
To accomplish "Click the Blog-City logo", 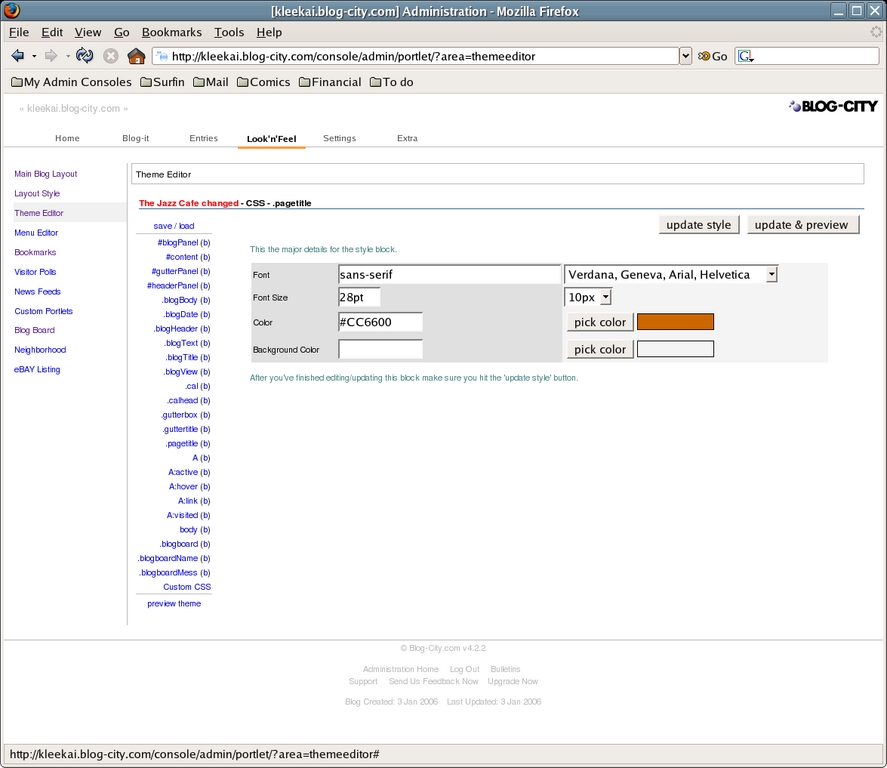I will (833, 106).
